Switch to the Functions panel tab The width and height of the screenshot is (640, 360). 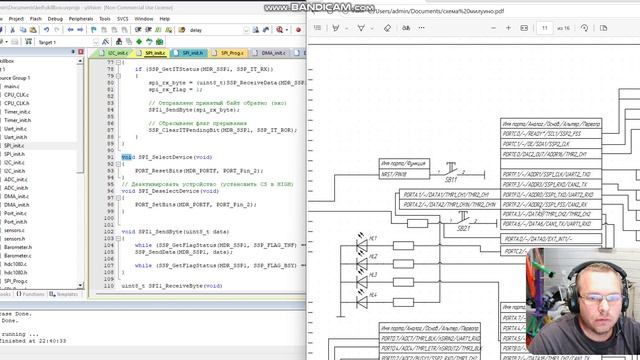point(31,294)
